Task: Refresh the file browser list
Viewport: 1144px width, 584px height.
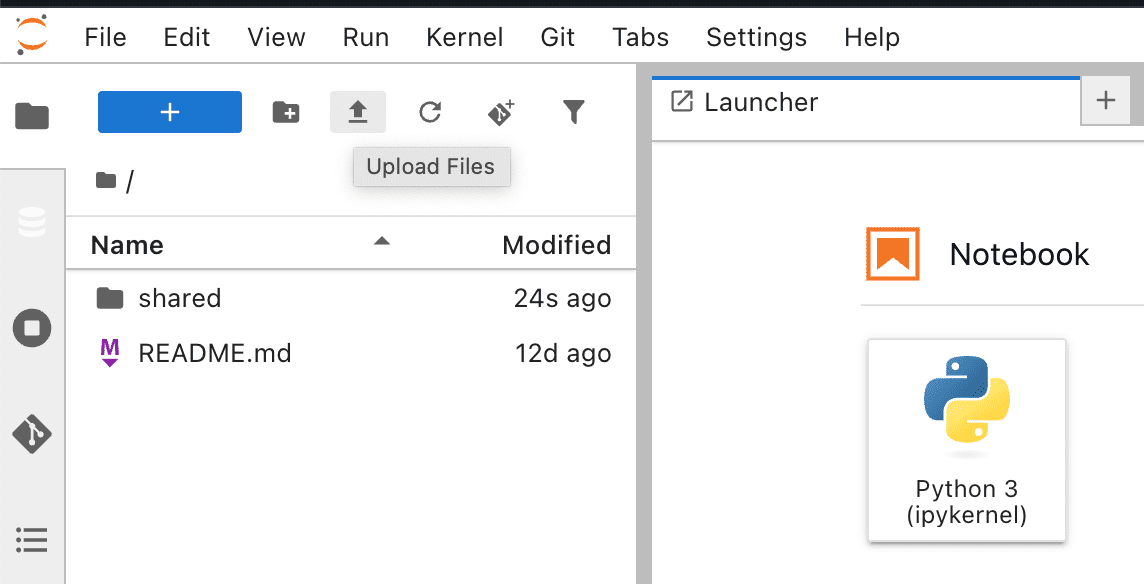Action: click(x=430, y=112)
